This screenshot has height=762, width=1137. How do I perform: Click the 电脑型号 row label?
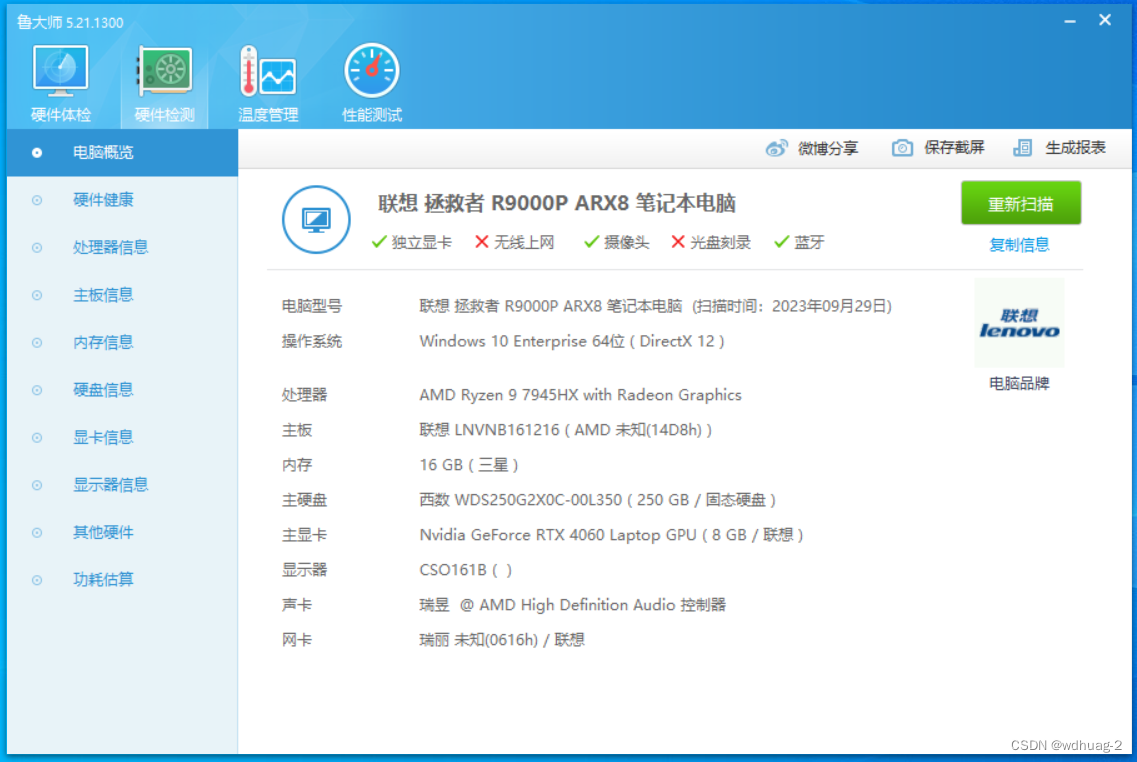pyautogui.click(x=312, y=306)
